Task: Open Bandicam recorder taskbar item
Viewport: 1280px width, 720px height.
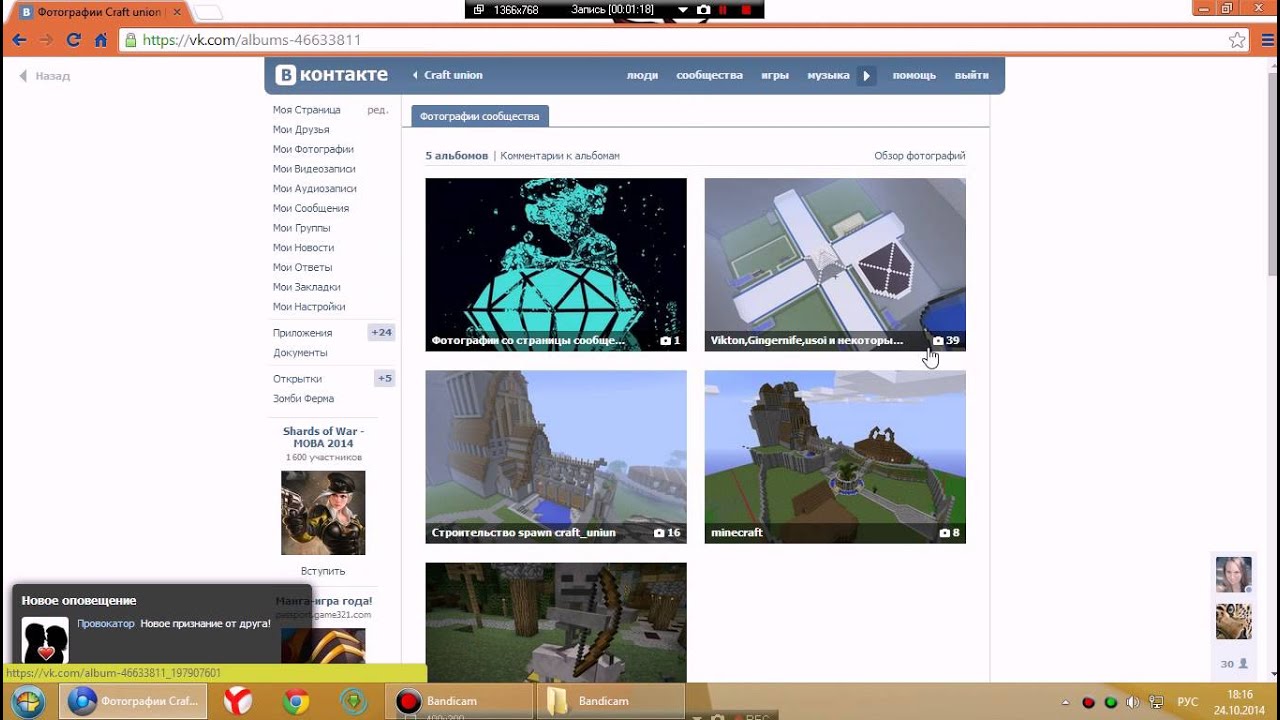Action: [x=458, y=701]
